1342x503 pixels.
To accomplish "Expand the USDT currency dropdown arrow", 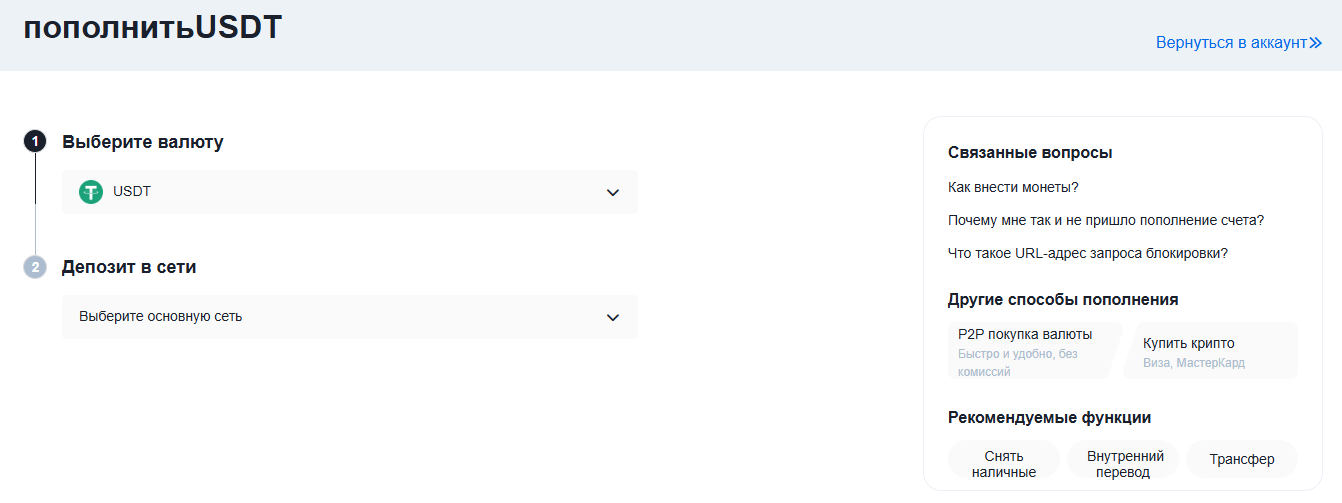I will pos(613,192).
